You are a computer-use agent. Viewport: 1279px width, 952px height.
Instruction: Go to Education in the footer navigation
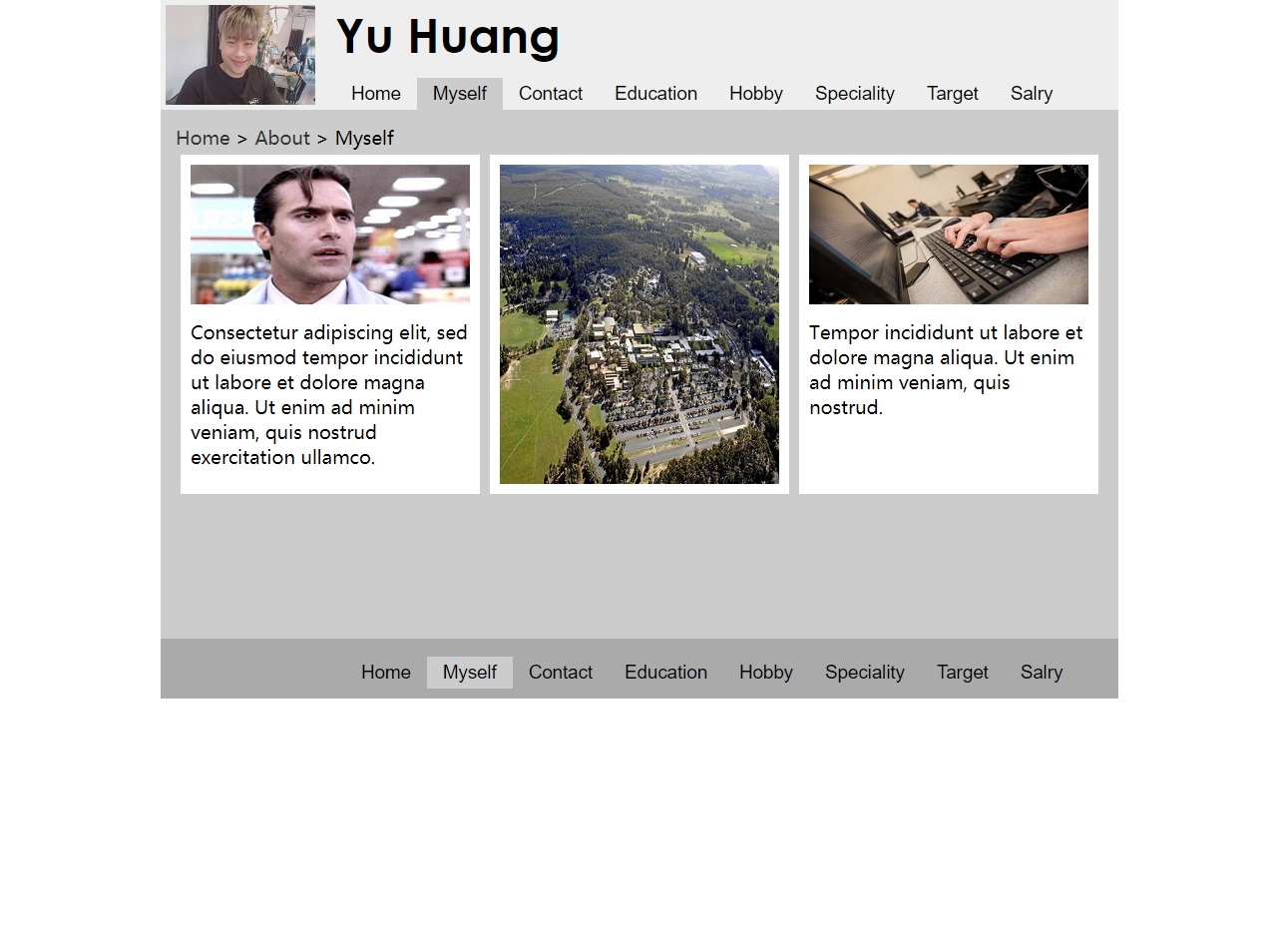(666, 673)
